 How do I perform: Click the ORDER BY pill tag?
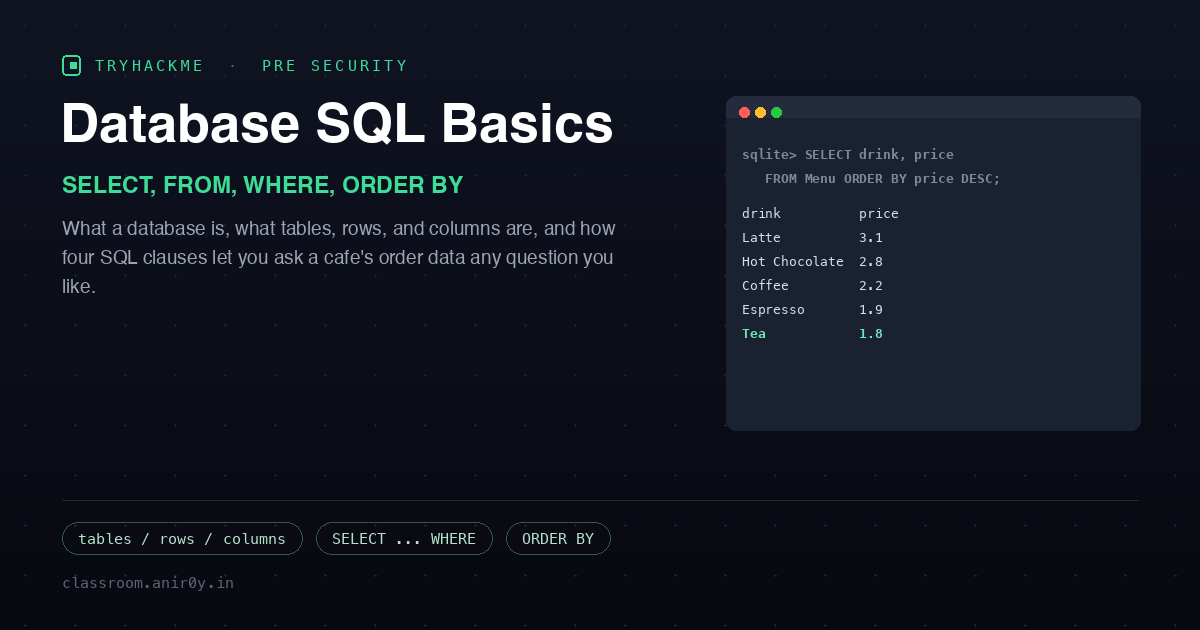558,539
